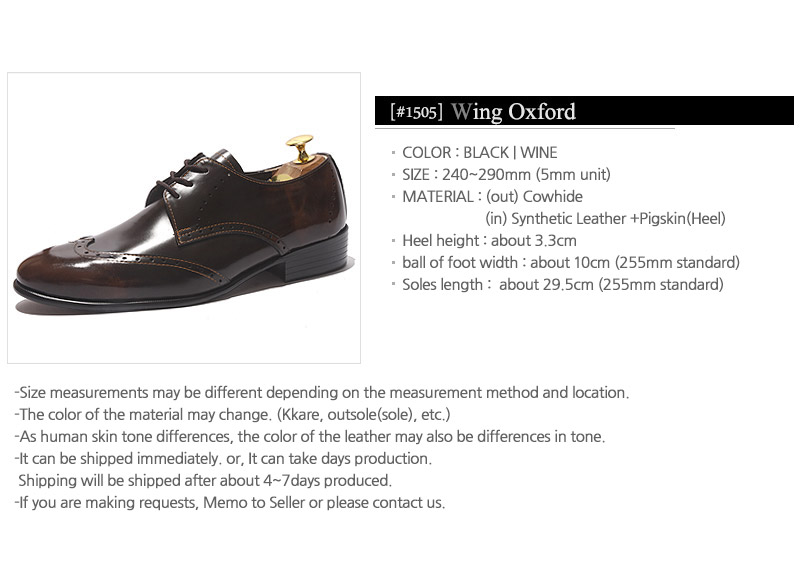Click the shipping after 4~7days note

coord(205,481)
